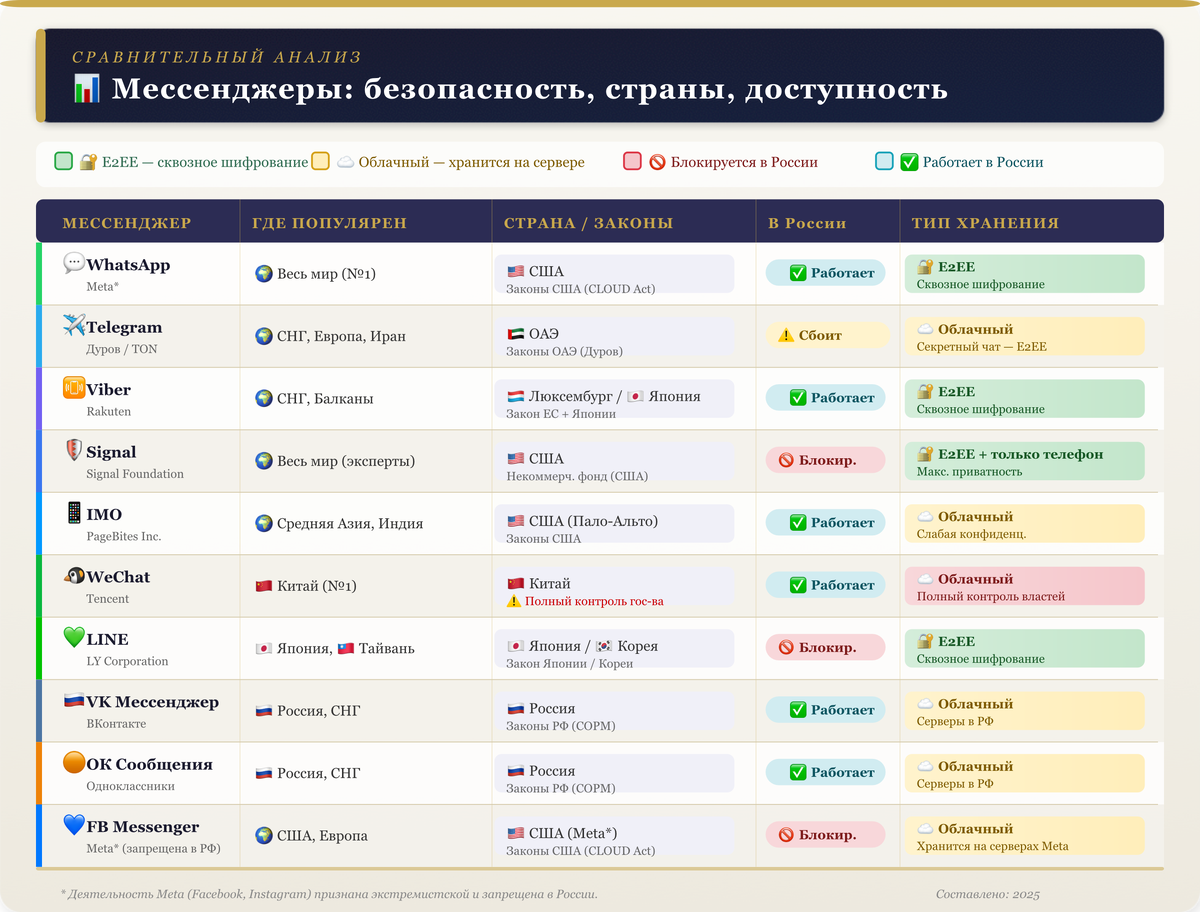Click the red Блокируется legend swatch
This screenshot has height=912, width=1200.
(632, 162)
